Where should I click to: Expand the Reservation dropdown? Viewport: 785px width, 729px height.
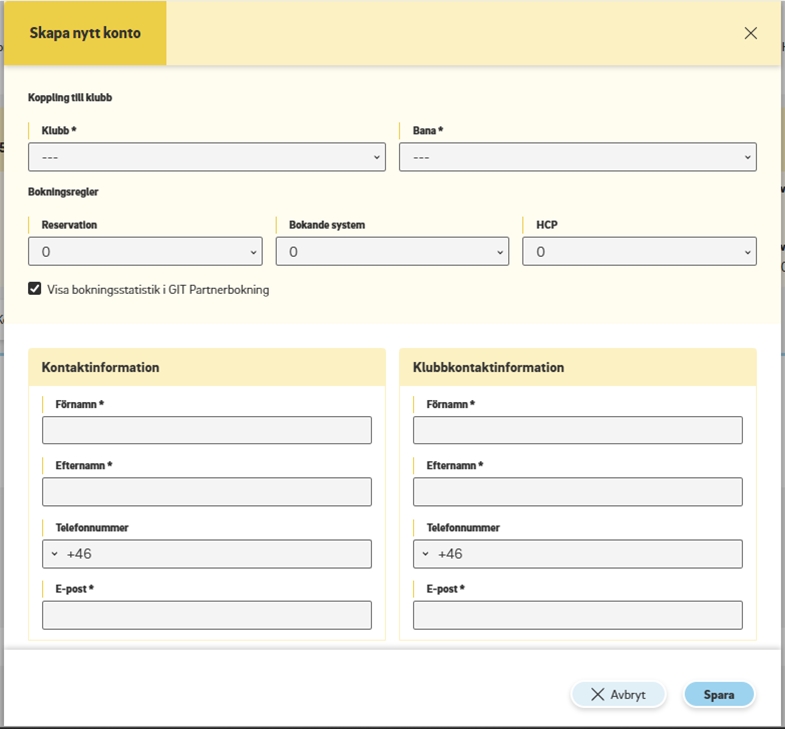click(145, 252)
